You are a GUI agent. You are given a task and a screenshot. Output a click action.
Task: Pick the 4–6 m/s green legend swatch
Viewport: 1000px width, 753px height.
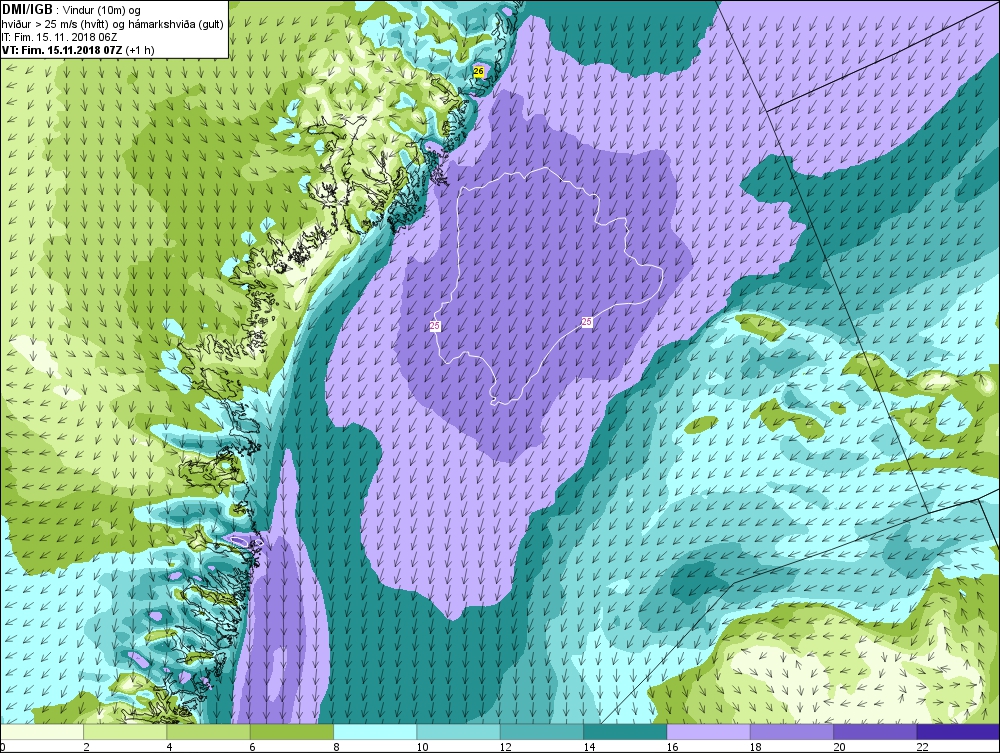(x=209, y=732)
